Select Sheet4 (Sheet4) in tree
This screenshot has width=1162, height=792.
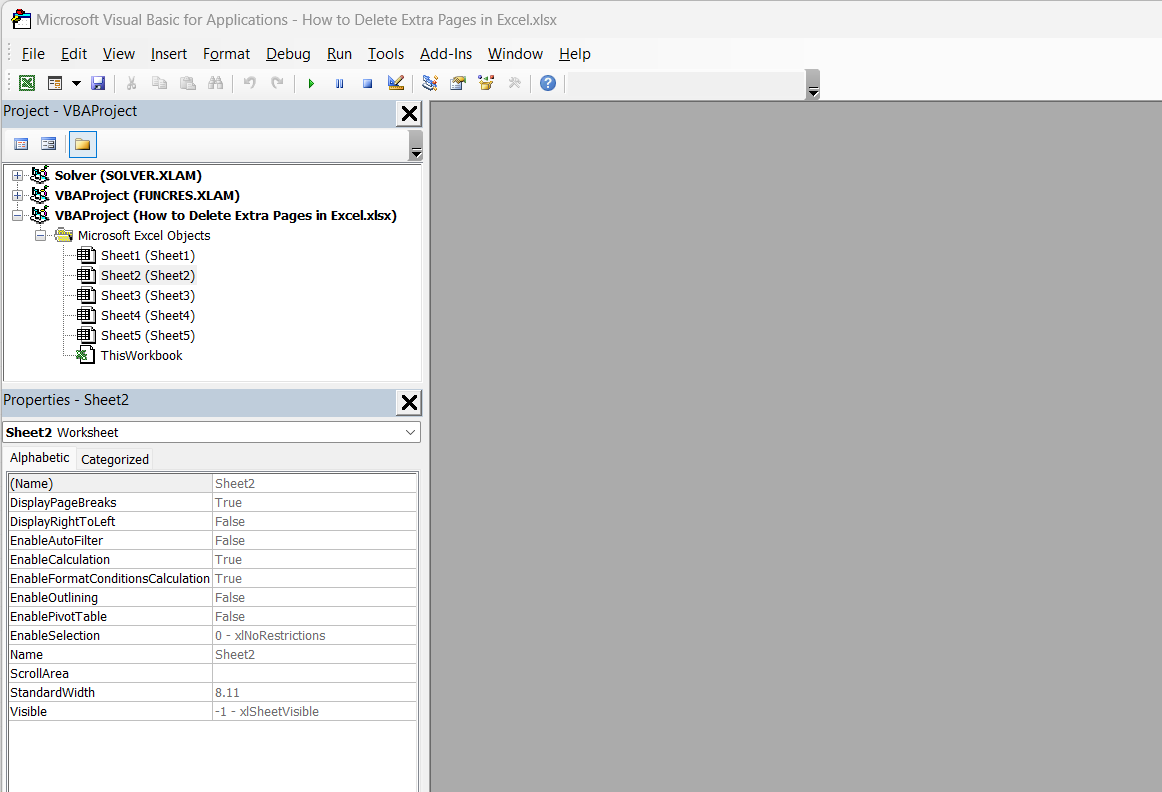pos(147,316)
